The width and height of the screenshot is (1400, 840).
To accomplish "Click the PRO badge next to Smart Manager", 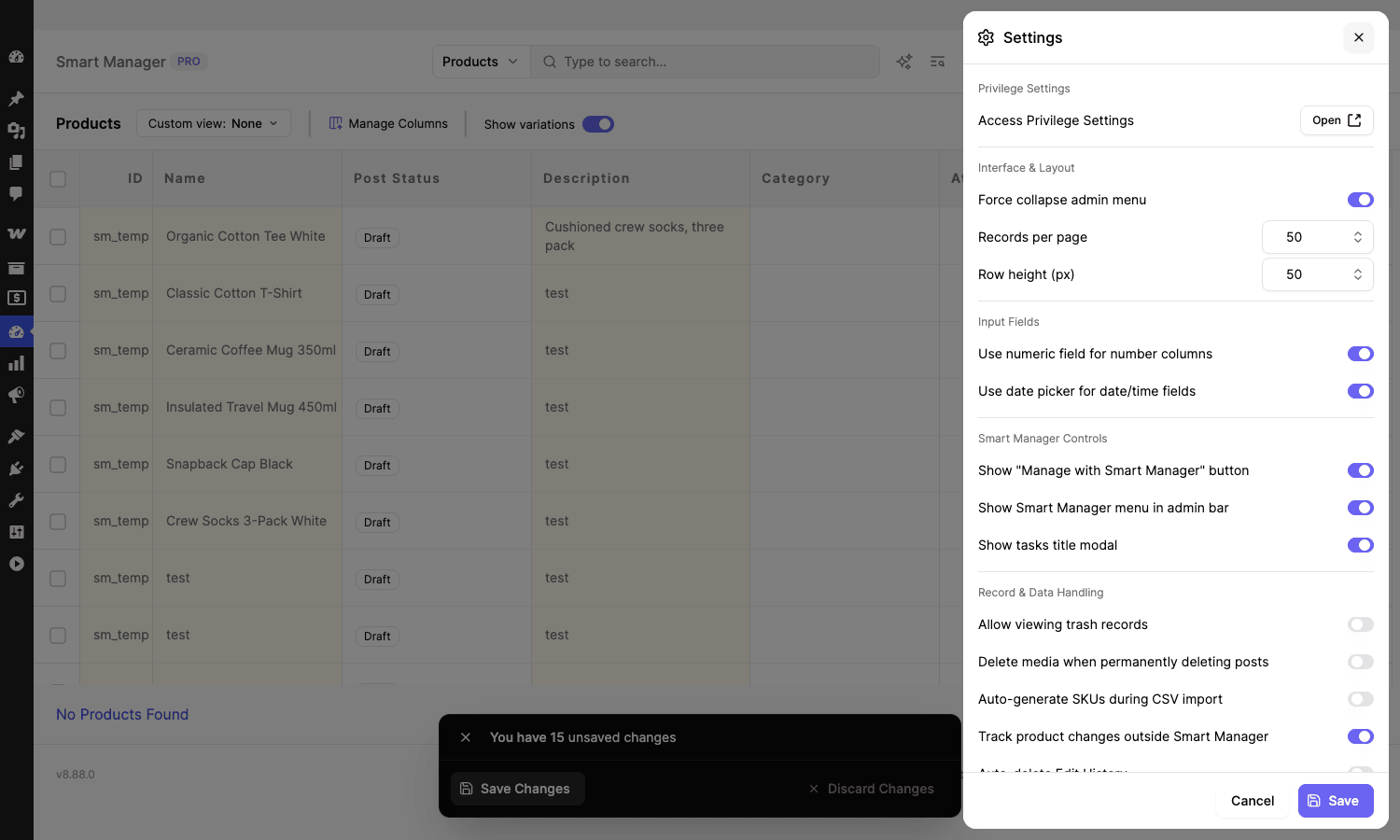I will (x=189, y=62).
